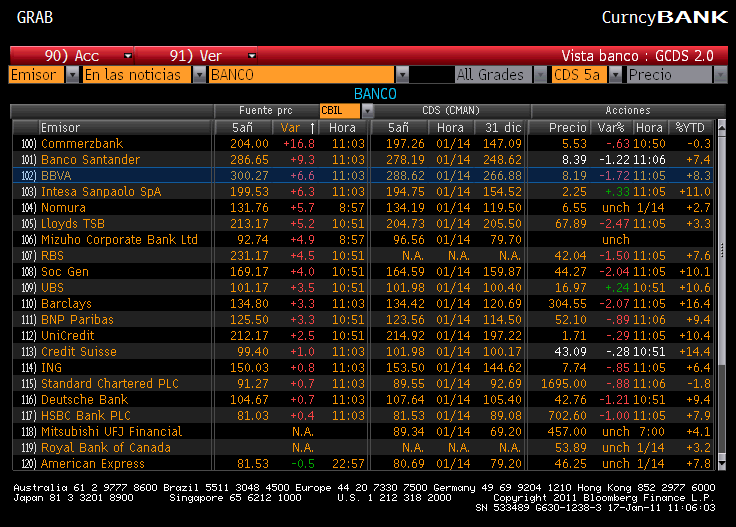This screenshot has width=736, height=527.
Task: Open issuer 105) Lloyds TSB
Action: (72, 224)
